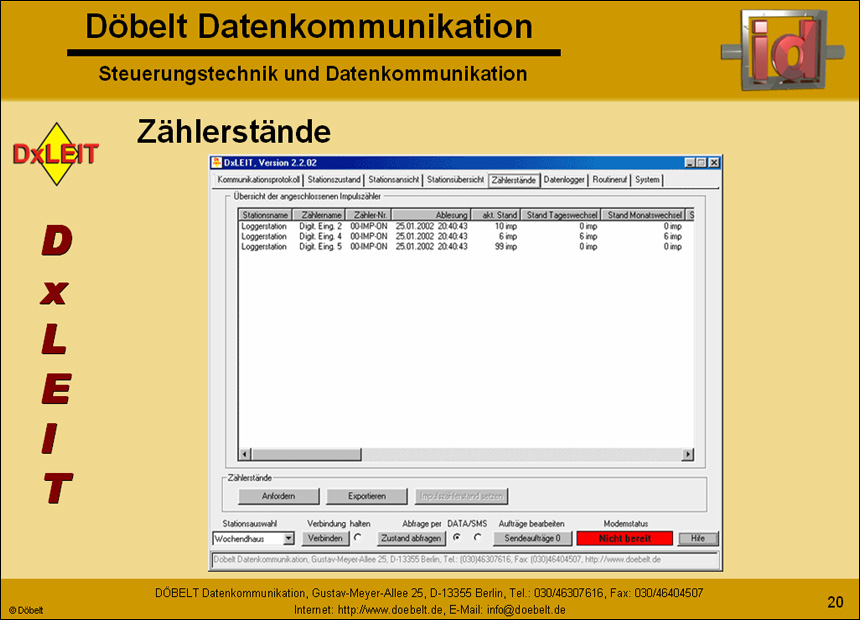The height and width of the screenshot is (620, 860).
Task: Select the SMS query radio button
Action: [478, 538]
